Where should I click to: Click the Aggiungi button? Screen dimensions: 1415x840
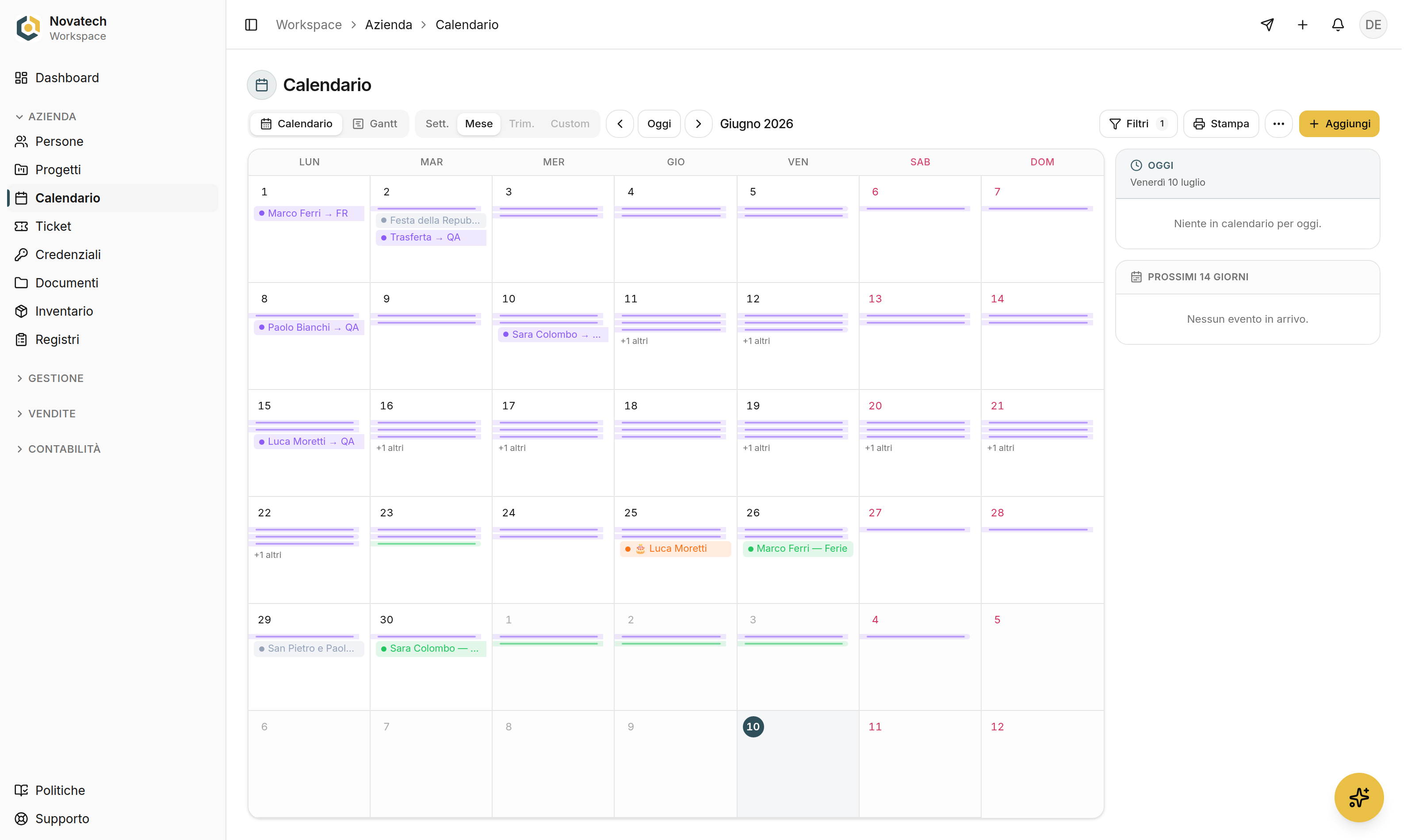[x=1339, y=124]
